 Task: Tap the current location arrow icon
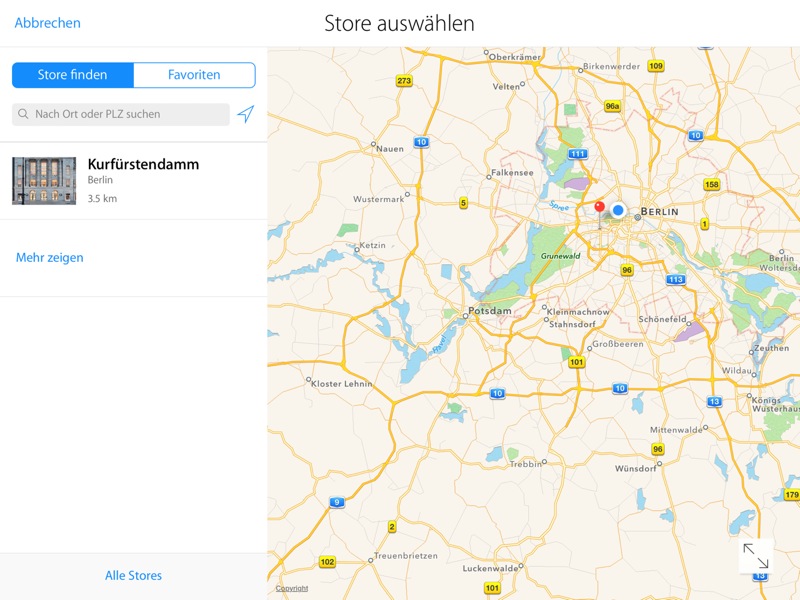pyautogui.click(x=245, y=114)
